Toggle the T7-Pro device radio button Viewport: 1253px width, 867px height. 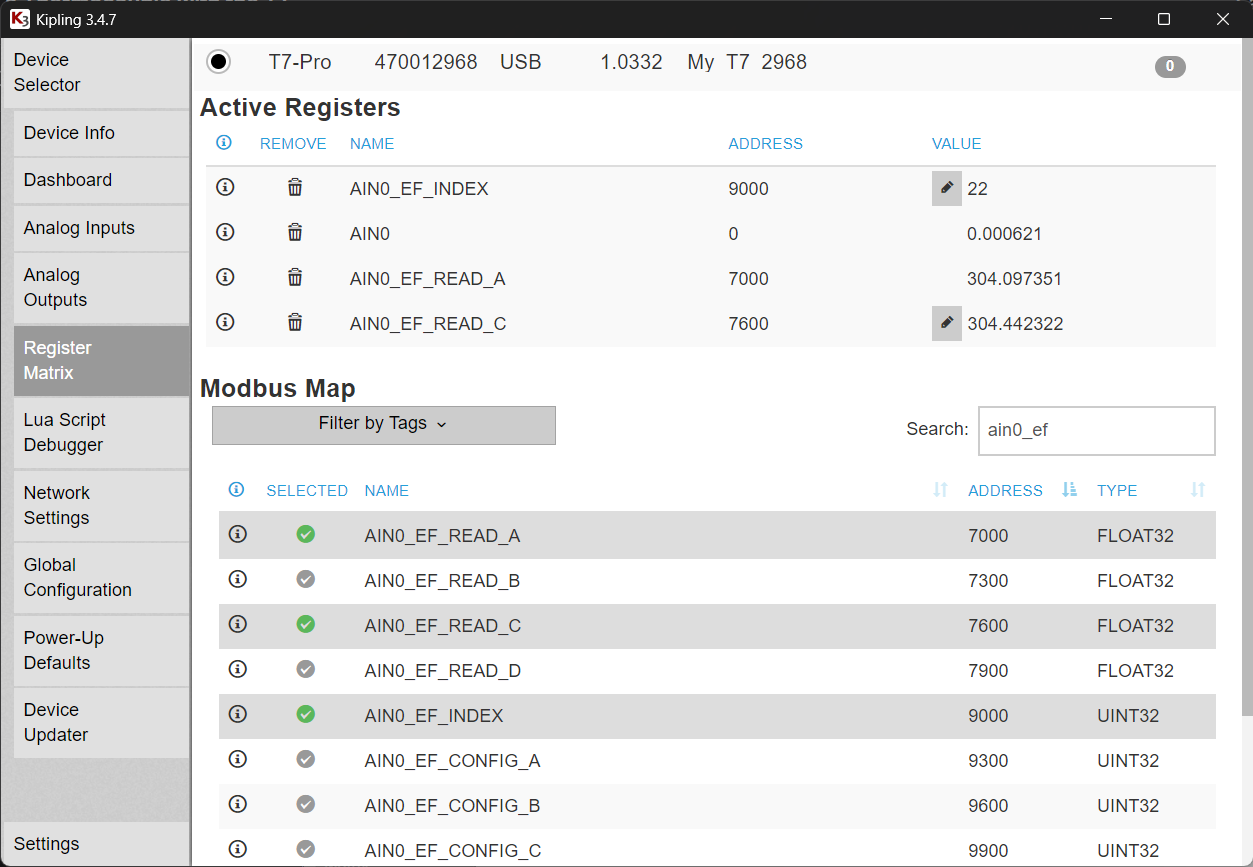[218, 62]
